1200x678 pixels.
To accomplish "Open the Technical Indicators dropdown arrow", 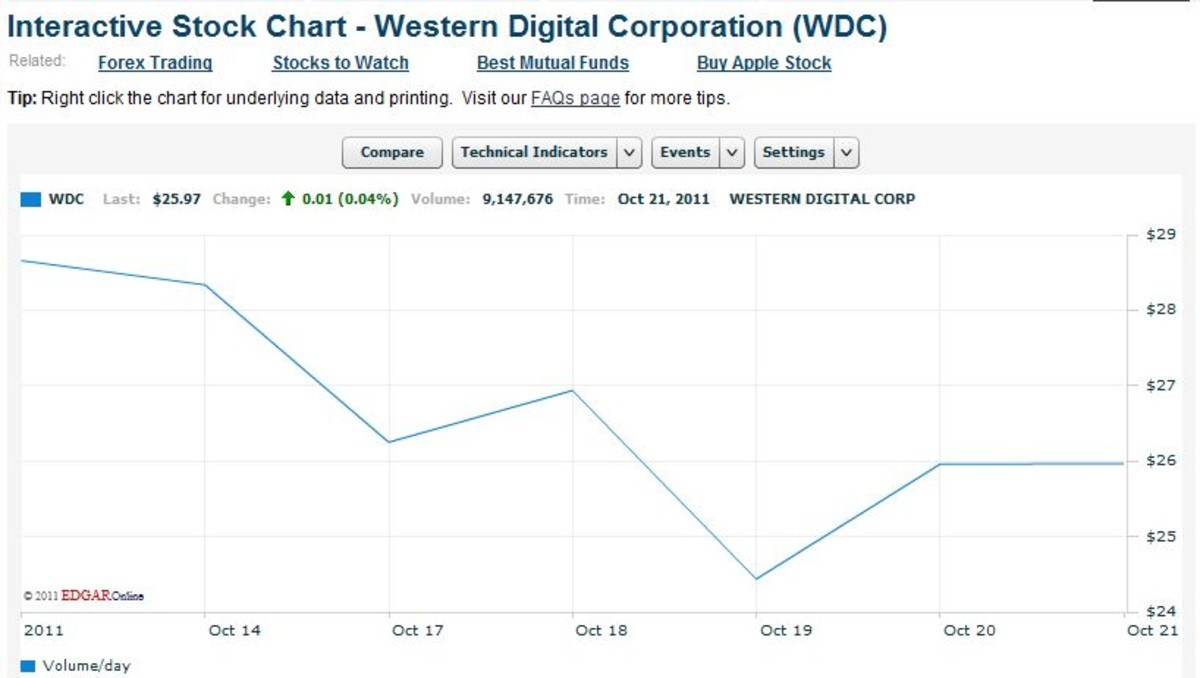I will [x=629, y=153].
